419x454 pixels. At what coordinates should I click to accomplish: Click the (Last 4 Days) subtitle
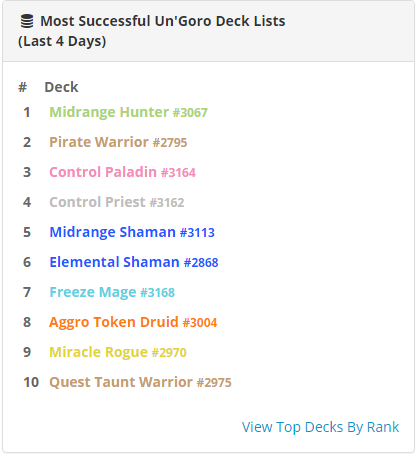[62, 42]
